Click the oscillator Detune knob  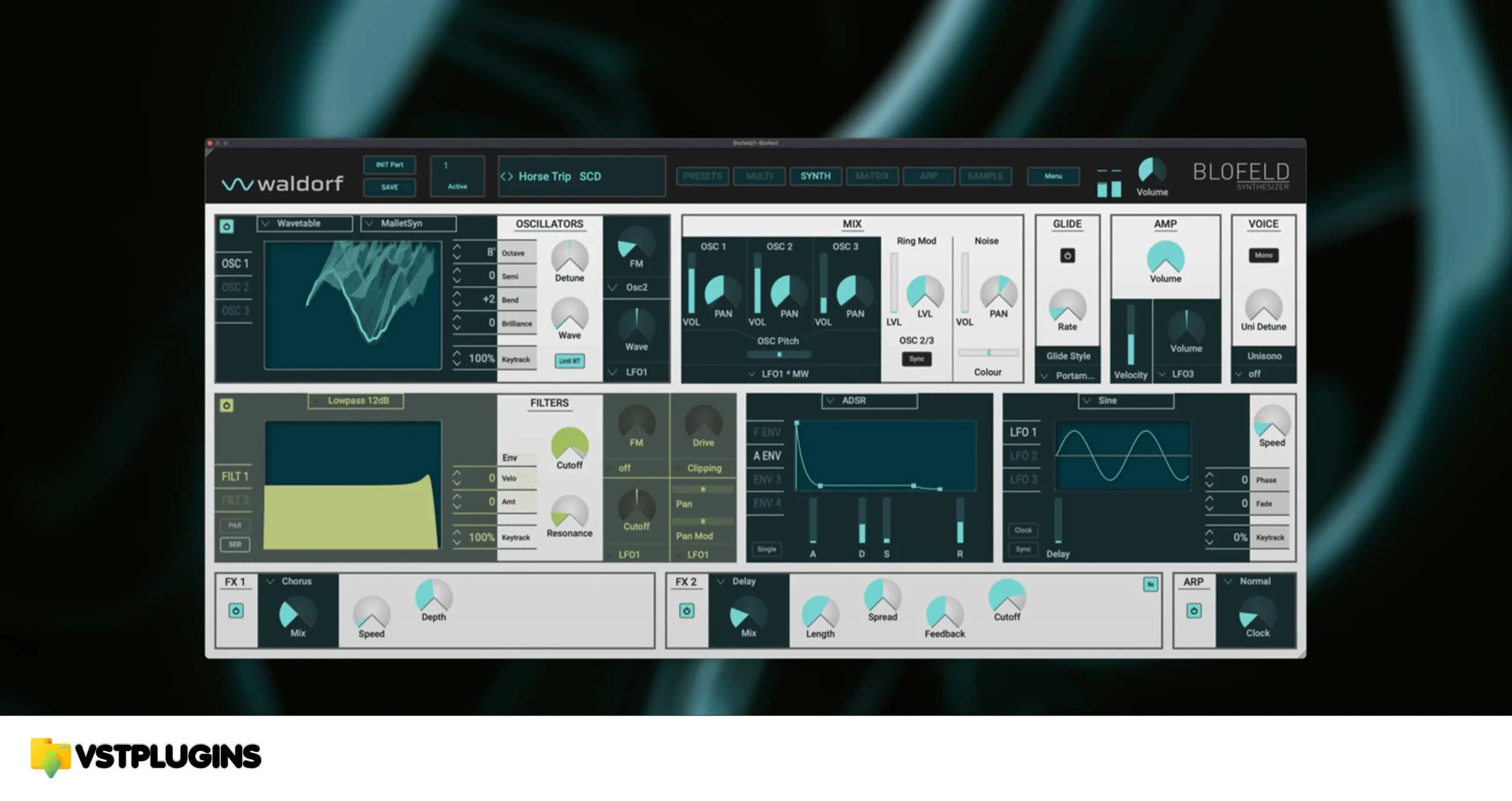click(x=569, y=257)
